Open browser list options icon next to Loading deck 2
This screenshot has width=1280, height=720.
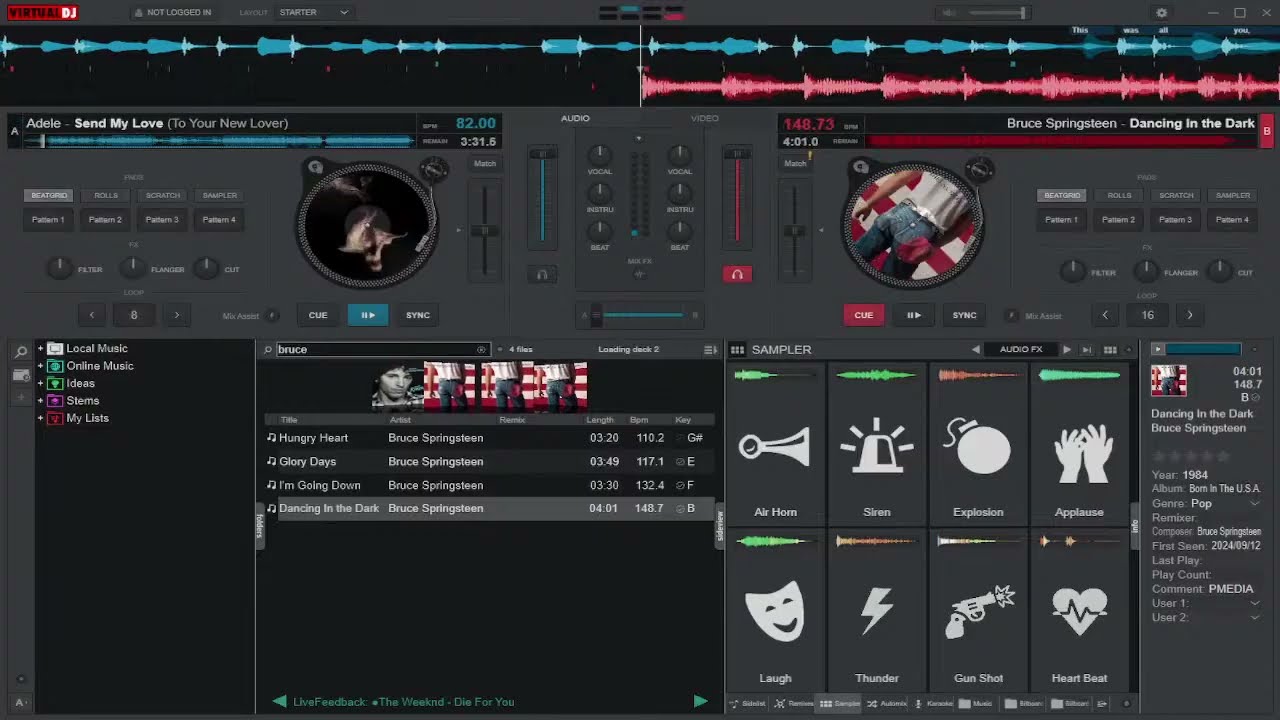[x=710, y=350]
